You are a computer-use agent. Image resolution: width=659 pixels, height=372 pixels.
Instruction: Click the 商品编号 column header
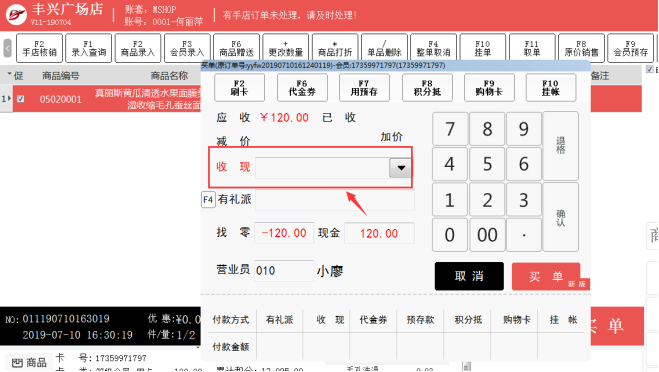(x=61, y=76)
